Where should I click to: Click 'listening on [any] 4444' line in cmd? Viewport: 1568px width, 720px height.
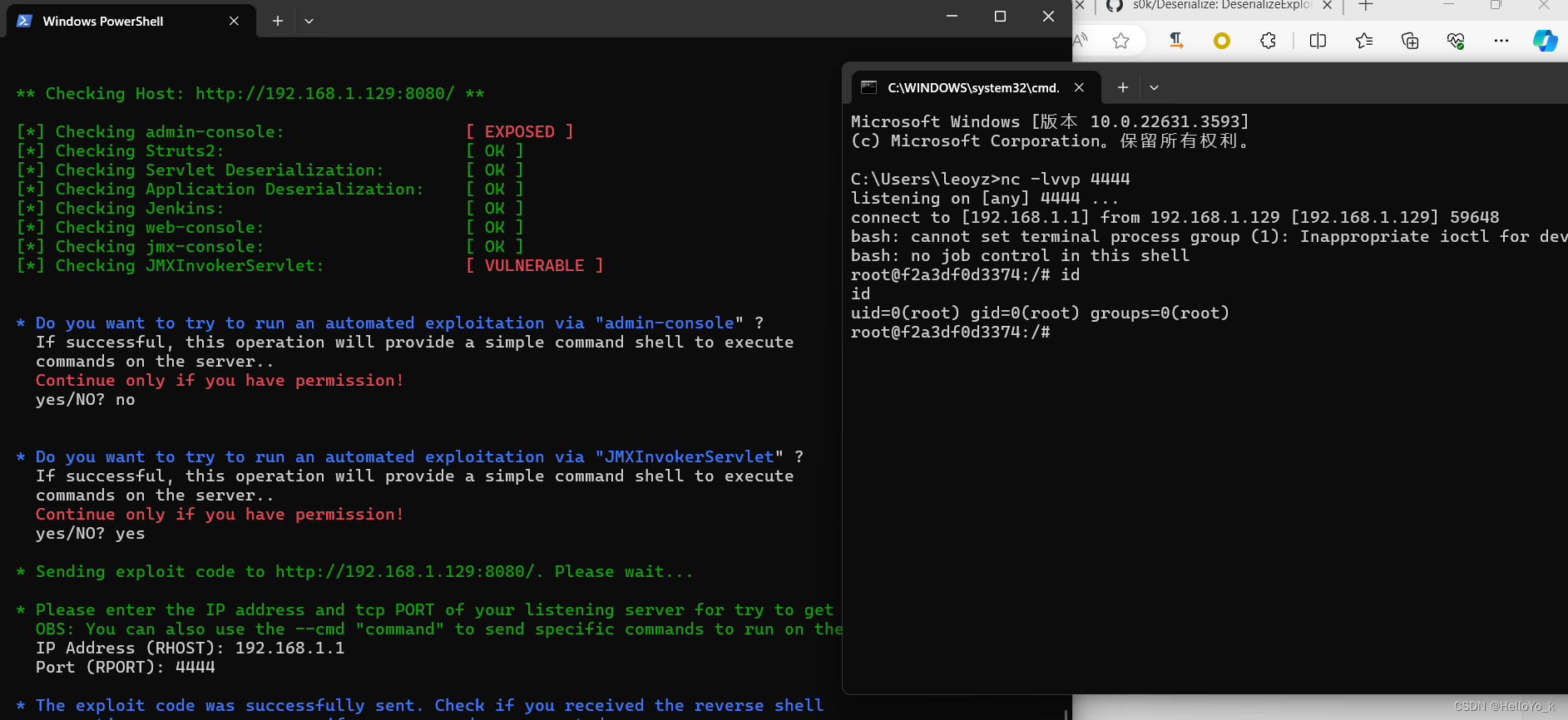[985, 198]
